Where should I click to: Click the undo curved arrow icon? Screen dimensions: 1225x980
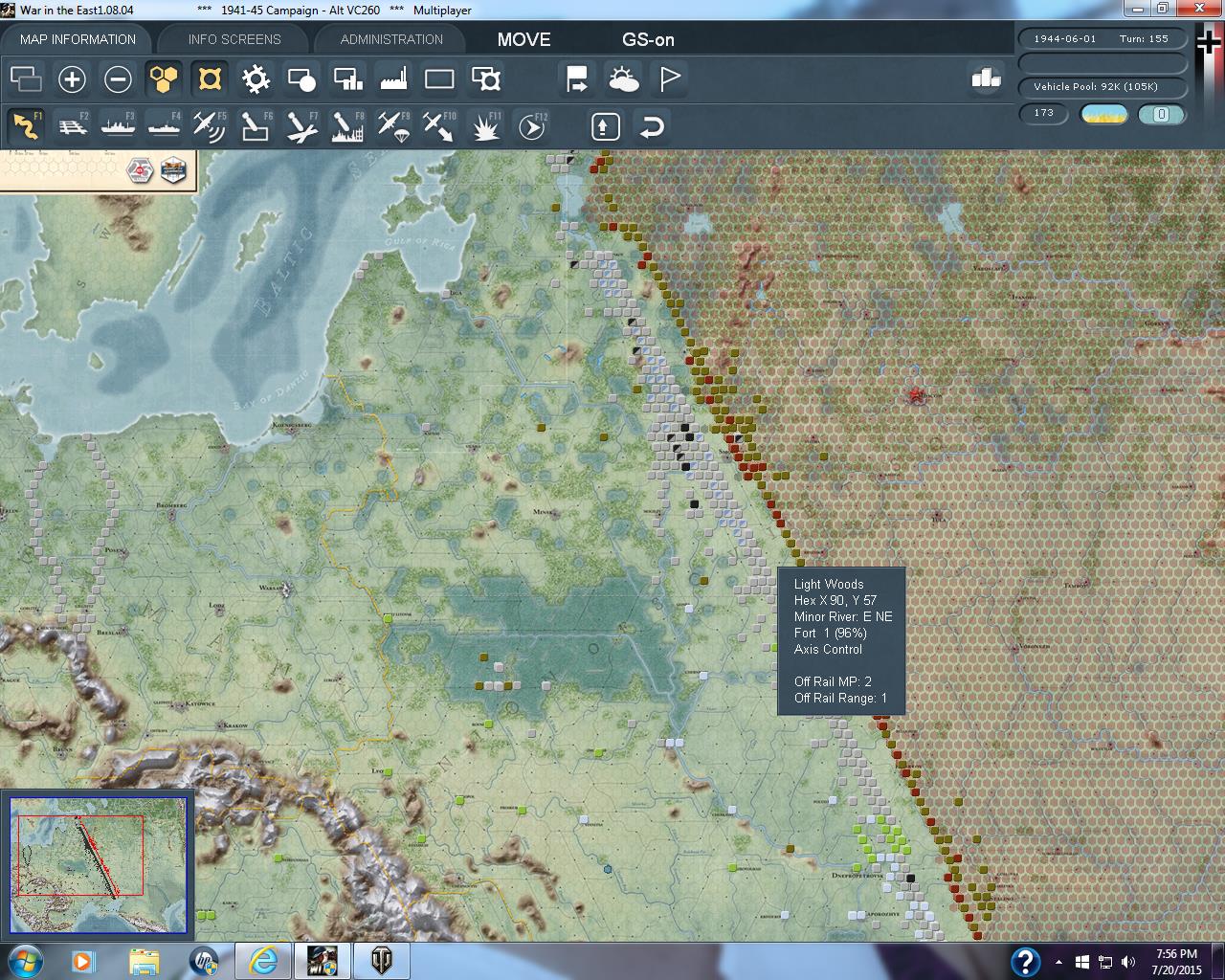click(651, 126)
